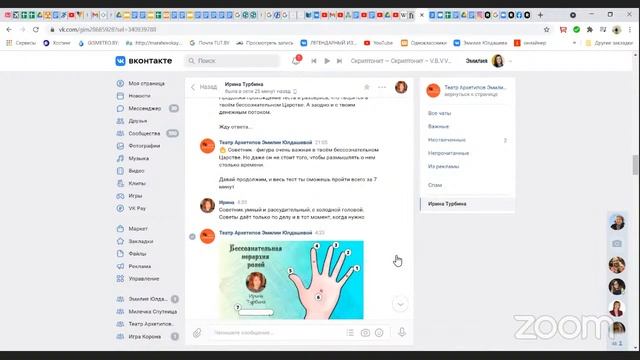Image resolution: width=640 pixels, height=360 pixels.
Task: Click the Реклама megaphone icon
Action: [x=120, y=266]
